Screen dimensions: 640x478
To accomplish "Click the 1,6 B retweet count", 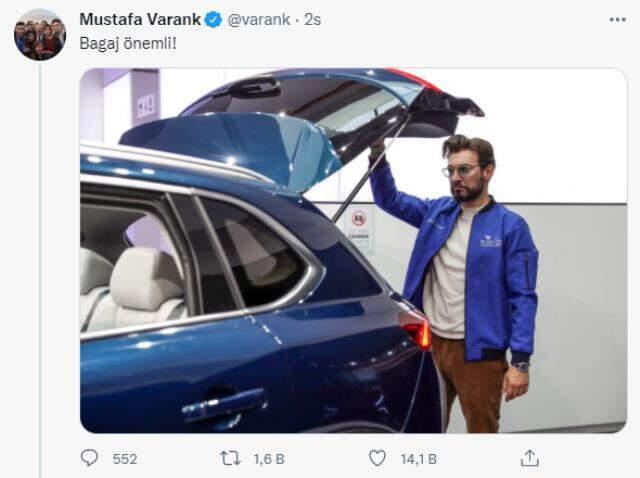I will click(269, 459).
